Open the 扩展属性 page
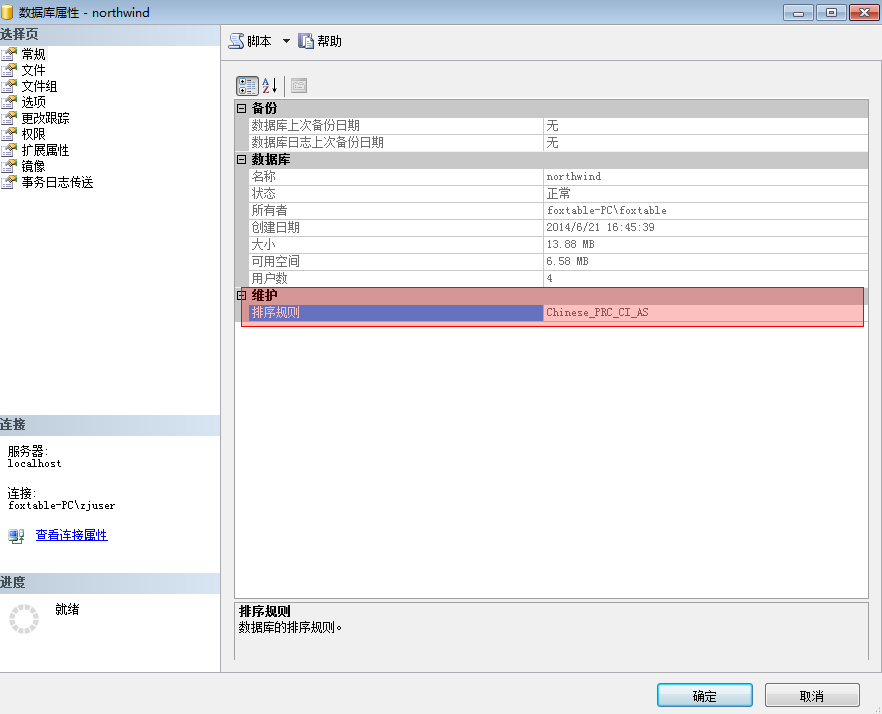The image size is (882, 714). pyautogui.click(x=45, y=150)
